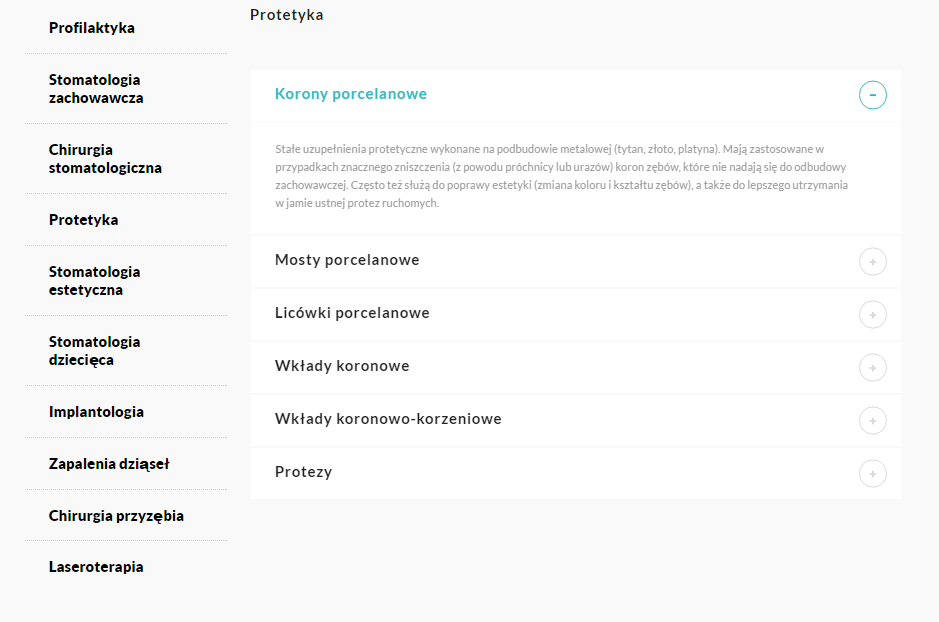Viewport: 939px width, 622px height.
Task: Click plus icon for Wkłady koronowo-korzeniowe
Action: tap(872, 421)
